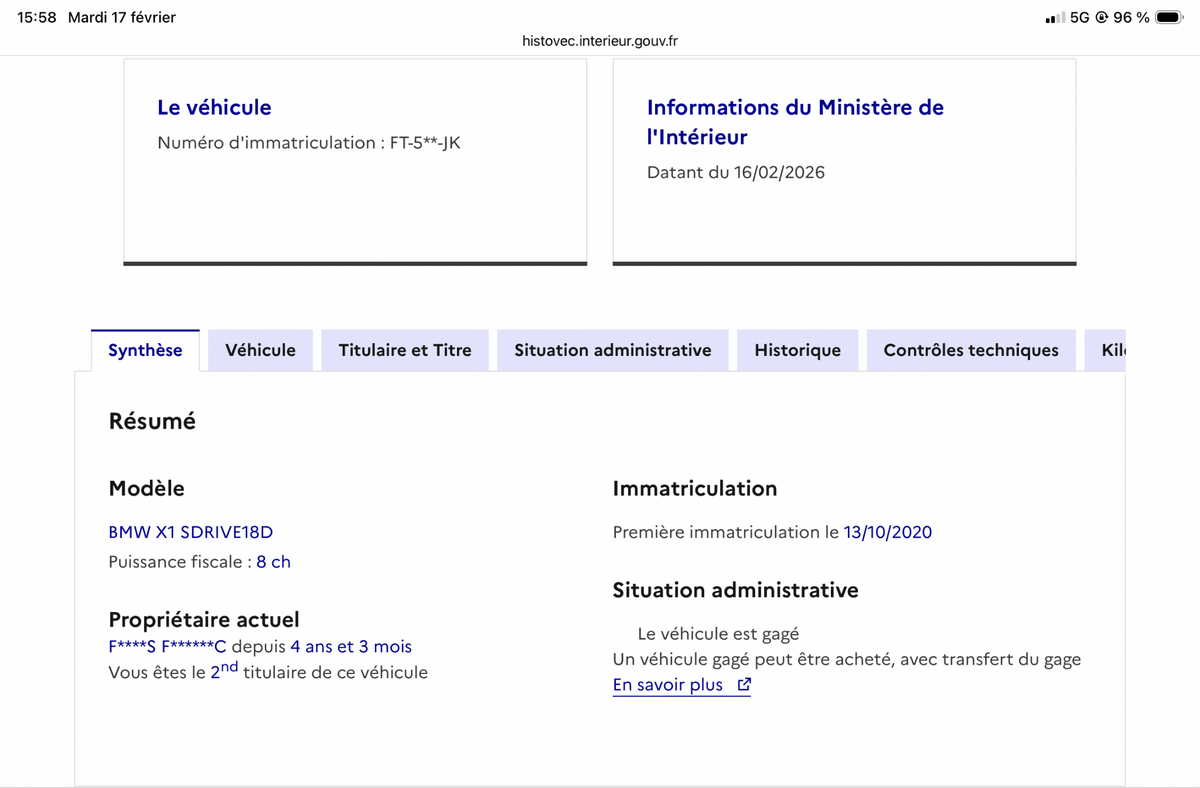Tap the histovec.interieur.gouv.fr address bar
The width and height of the screenshot is (1200, 788).
(600, 41)
